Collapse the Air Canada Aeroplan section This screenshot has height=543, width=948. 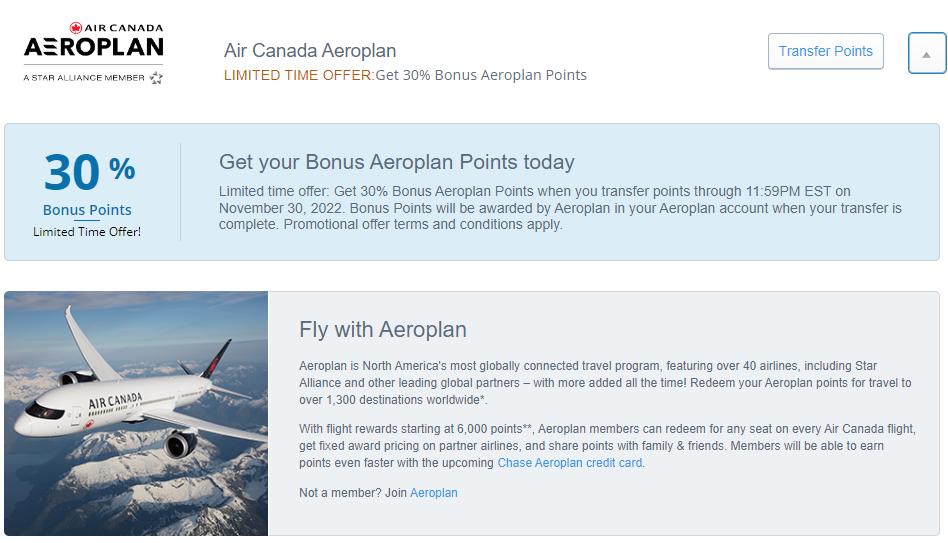926,54
